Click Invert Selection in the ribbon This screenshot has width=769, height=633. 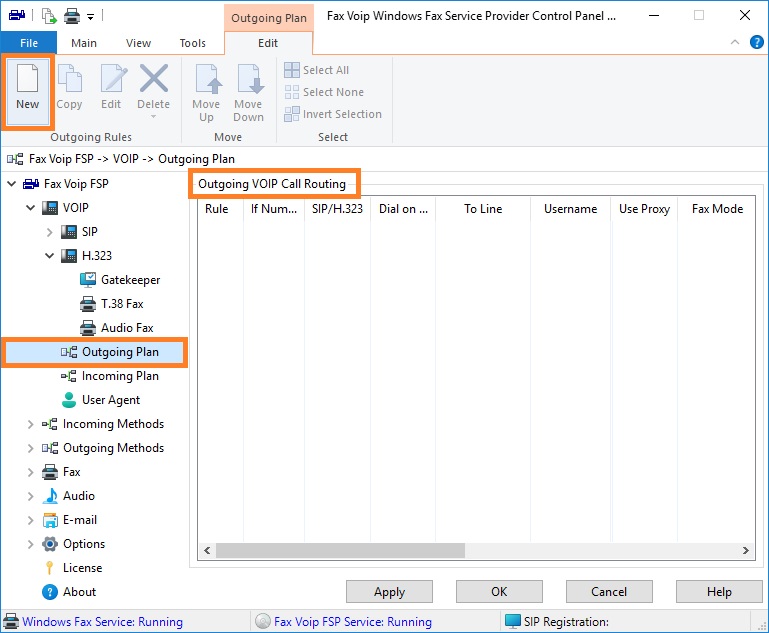point(333,114)
